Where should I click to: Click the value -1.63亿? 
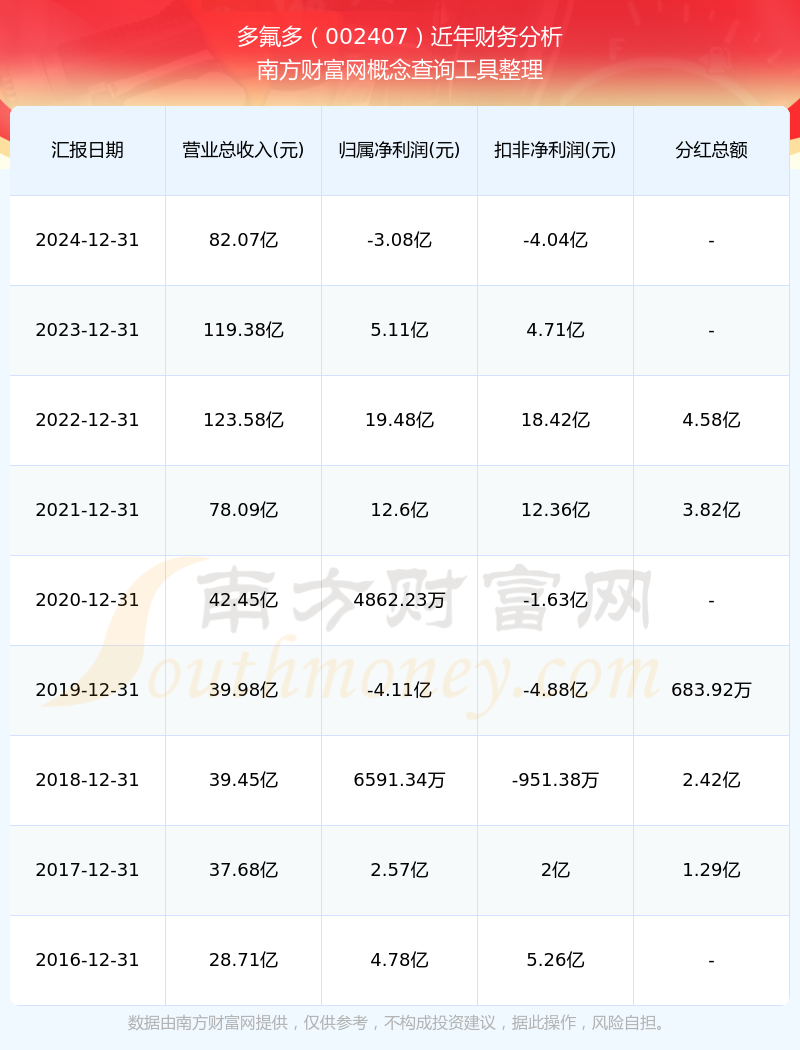556,599
